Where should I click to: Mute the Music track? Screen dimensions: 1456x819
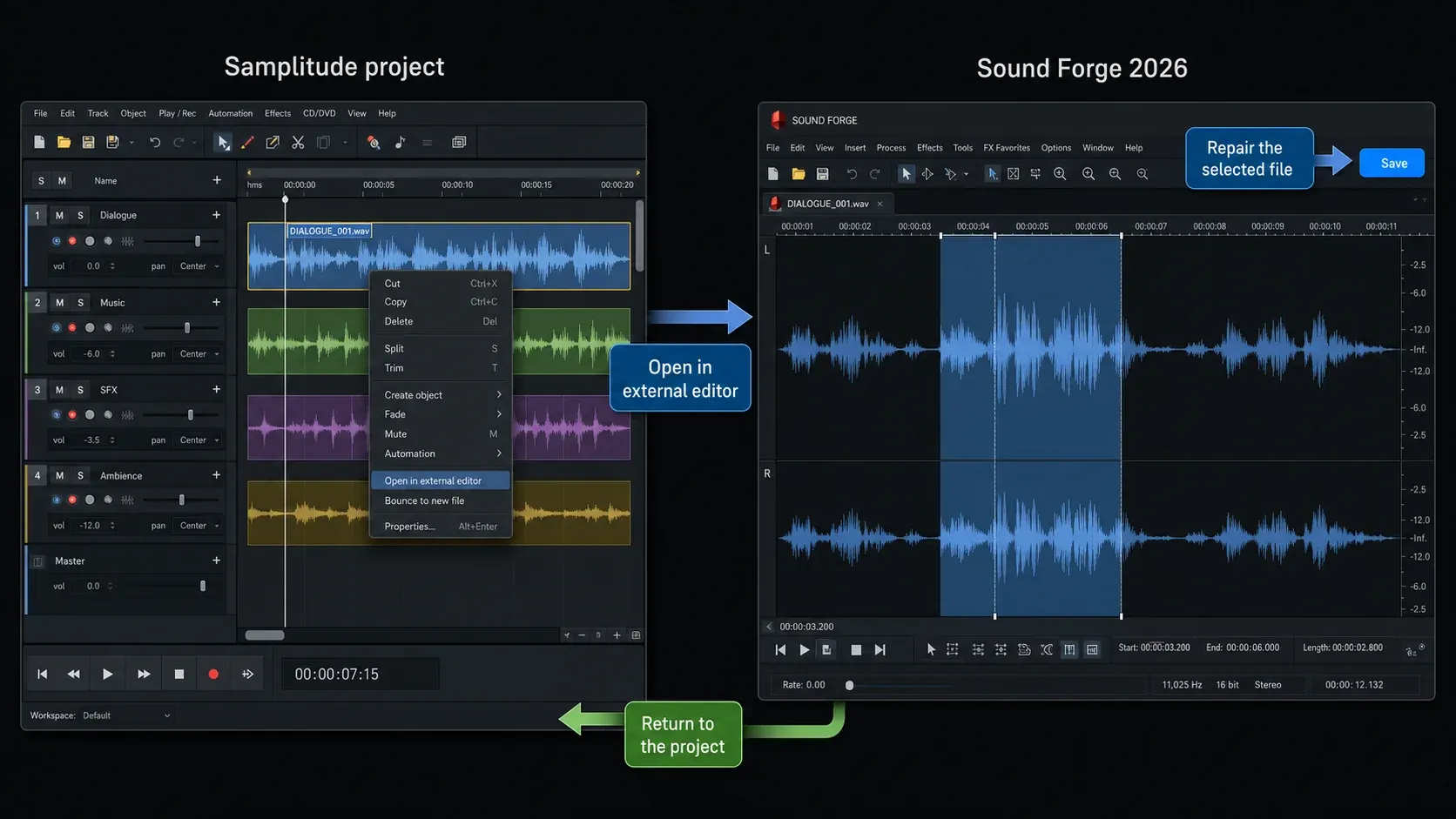click(x=59, y=303)
